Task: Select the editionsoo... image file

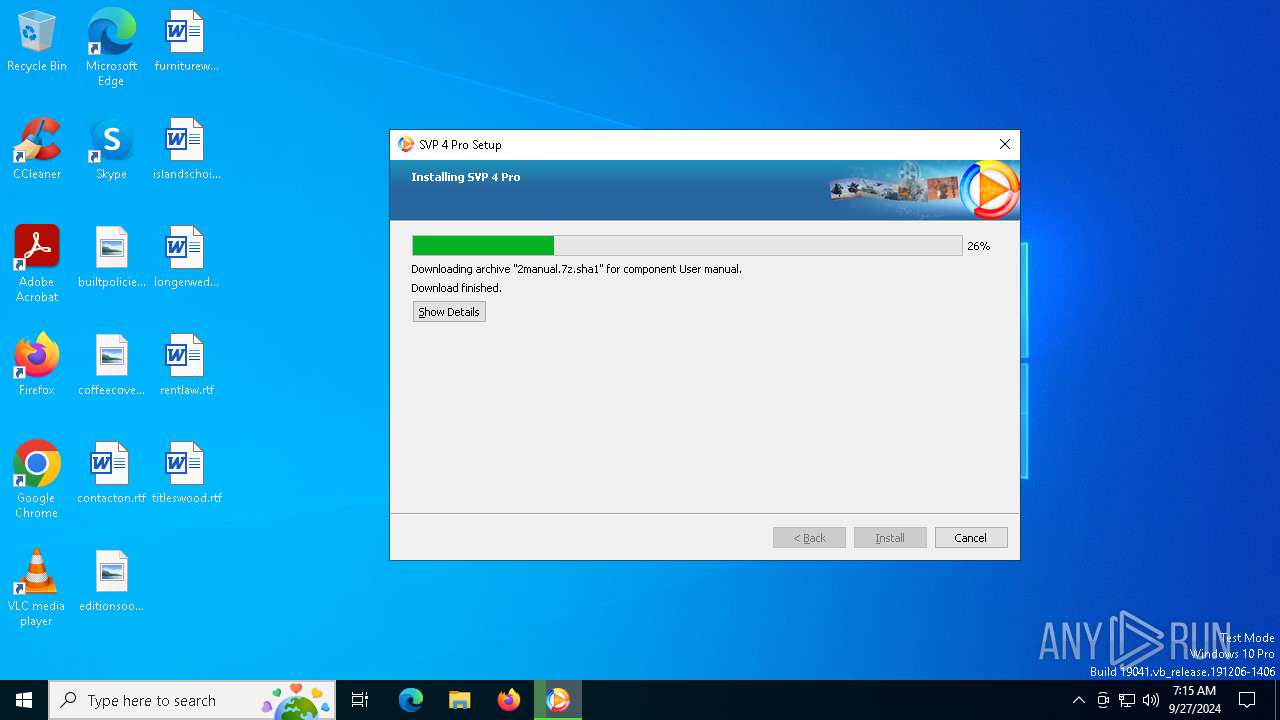Action: 112,582
